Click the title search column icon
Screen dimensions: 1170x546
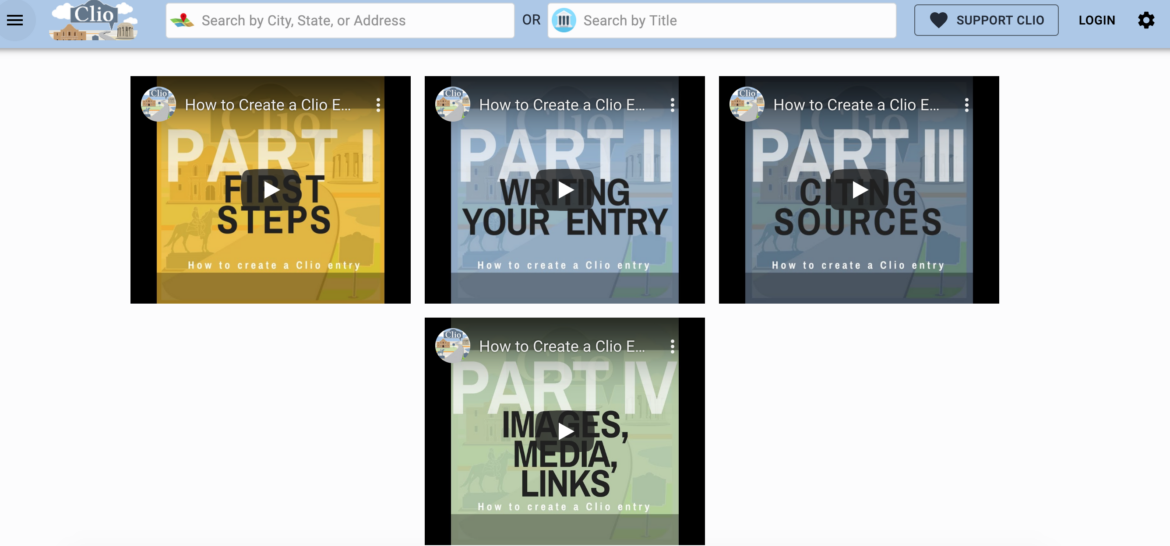click(564, 20)
